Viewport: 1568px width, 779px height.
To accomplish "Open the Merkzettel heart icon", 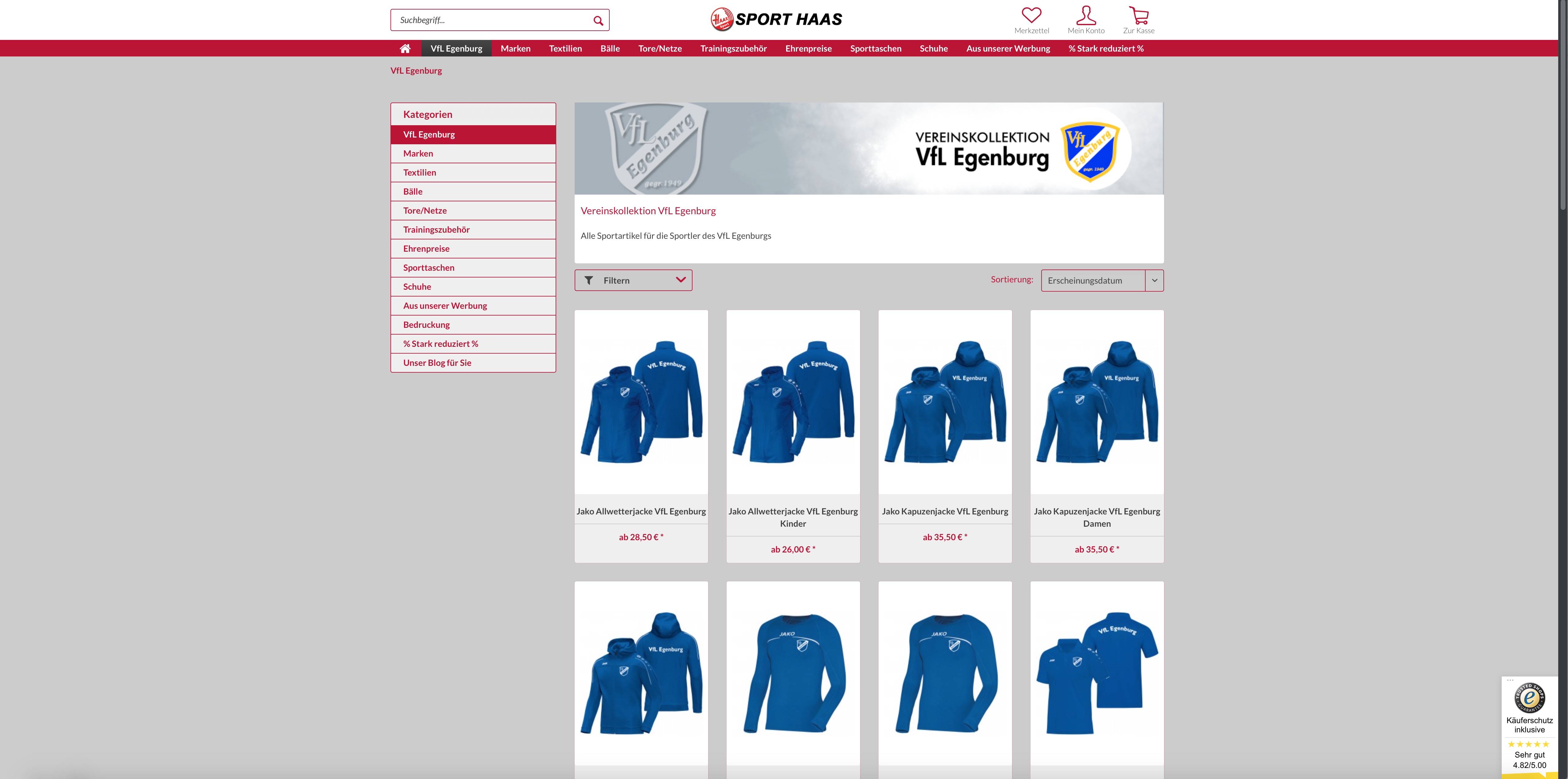I will click(1031, 15).
